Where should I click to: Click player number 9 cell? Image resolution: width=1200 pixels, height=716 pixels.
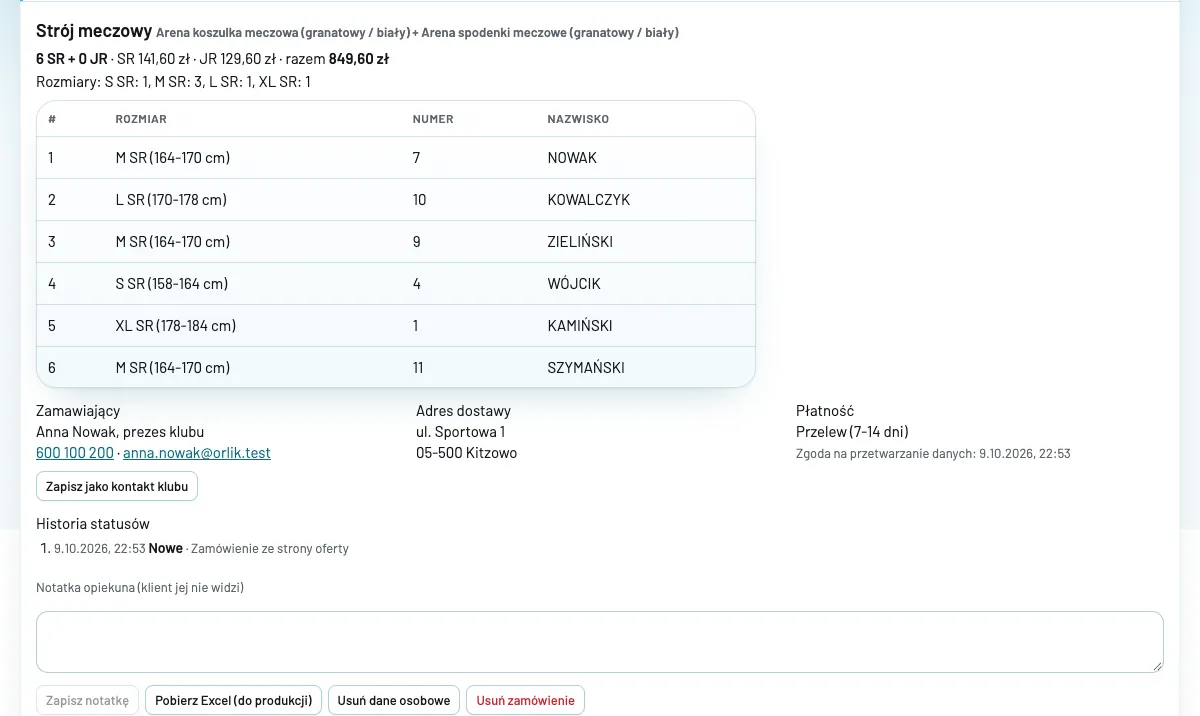tap(417, 242)
